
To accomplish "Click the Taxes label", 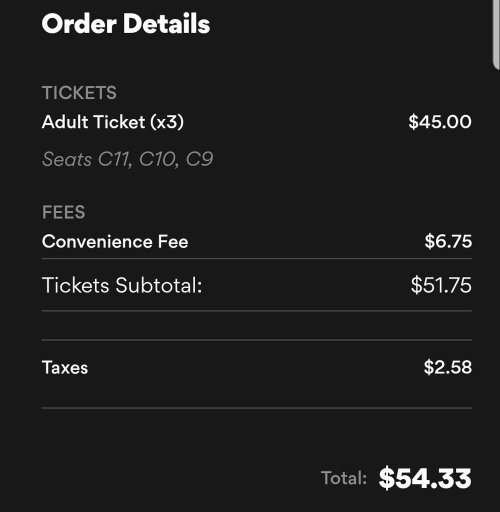I will 65,368.
